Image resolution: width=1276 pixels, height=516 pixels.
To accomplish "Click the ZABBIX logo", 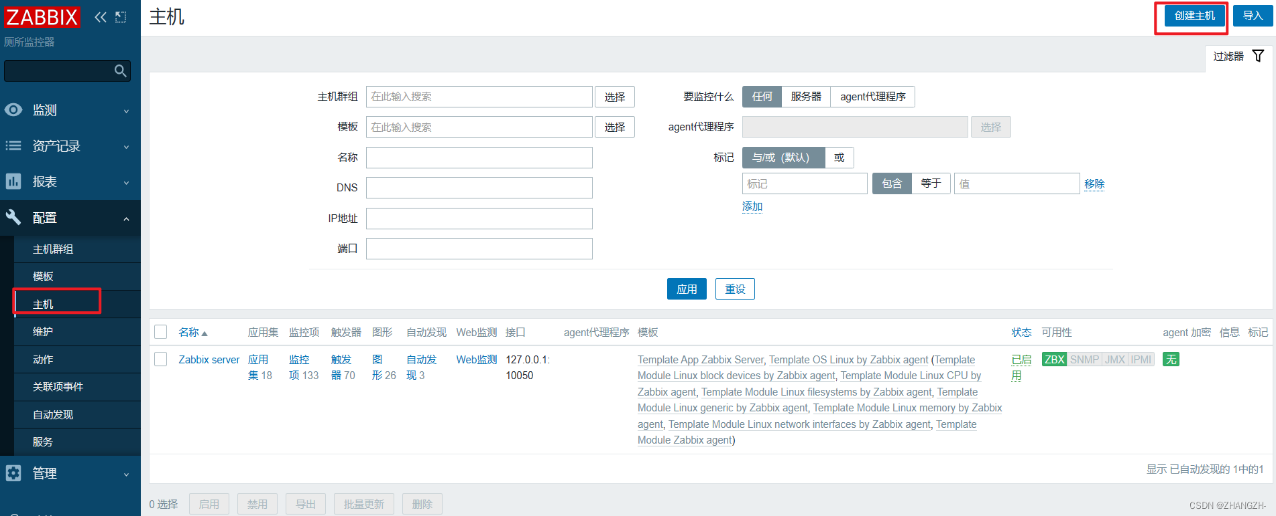I will [x=43, y=16].
